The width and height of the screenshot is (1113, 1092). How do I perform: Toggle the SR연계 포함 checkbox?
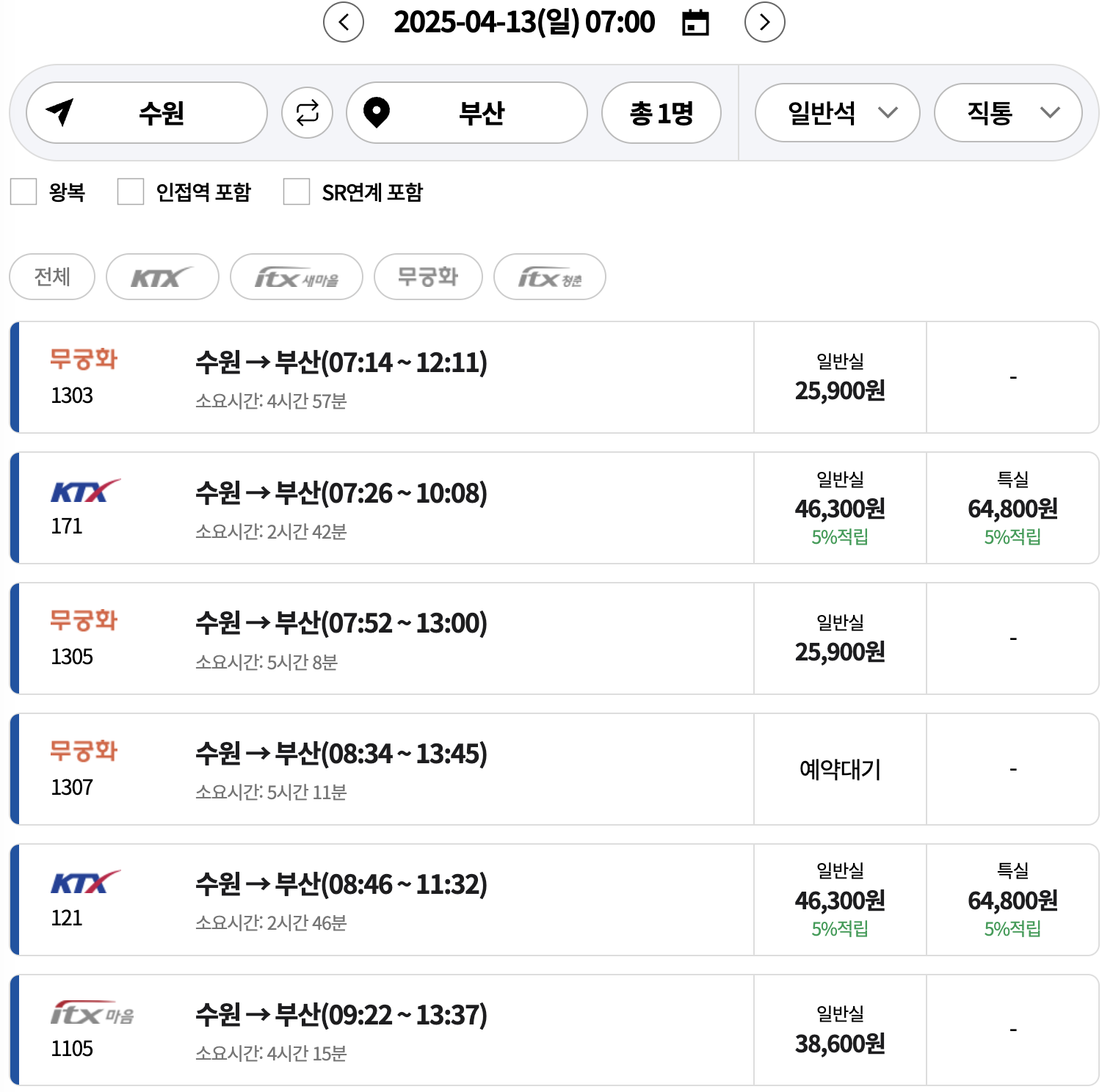(297, 192)
